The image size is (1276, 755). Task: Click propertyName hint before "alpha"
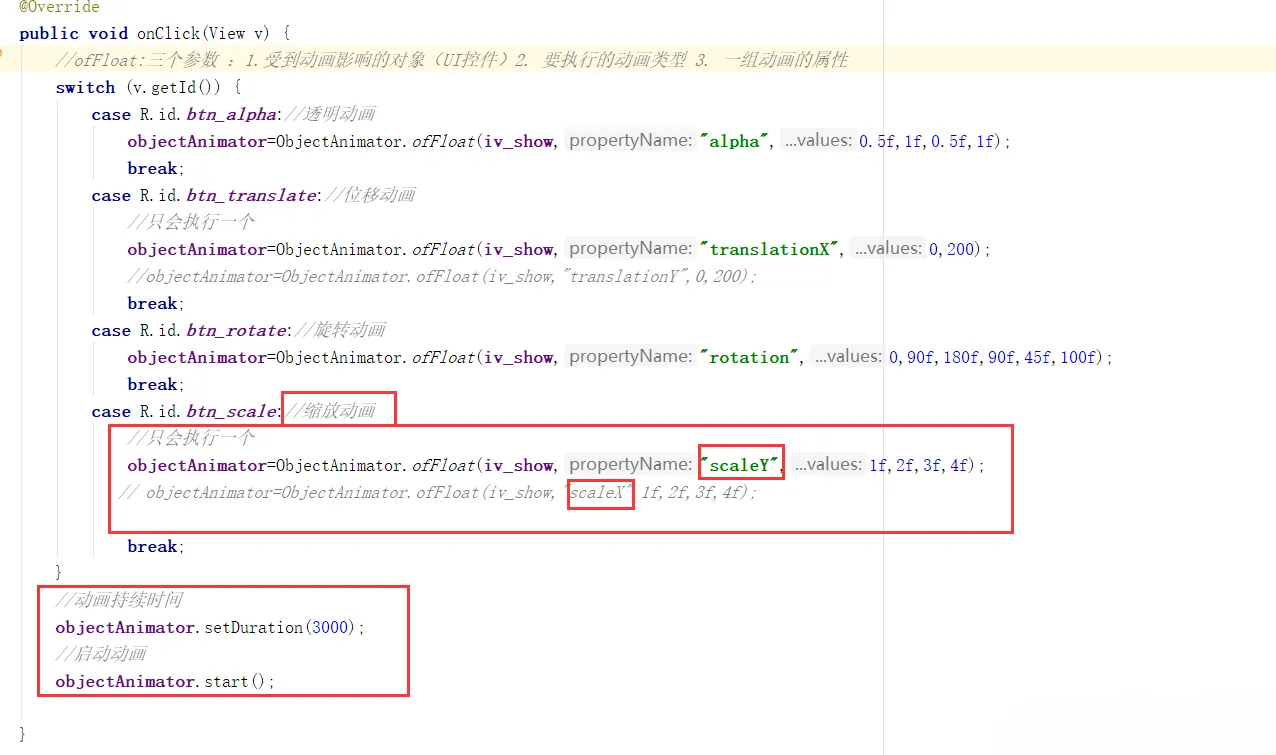[x=630, y=141]
